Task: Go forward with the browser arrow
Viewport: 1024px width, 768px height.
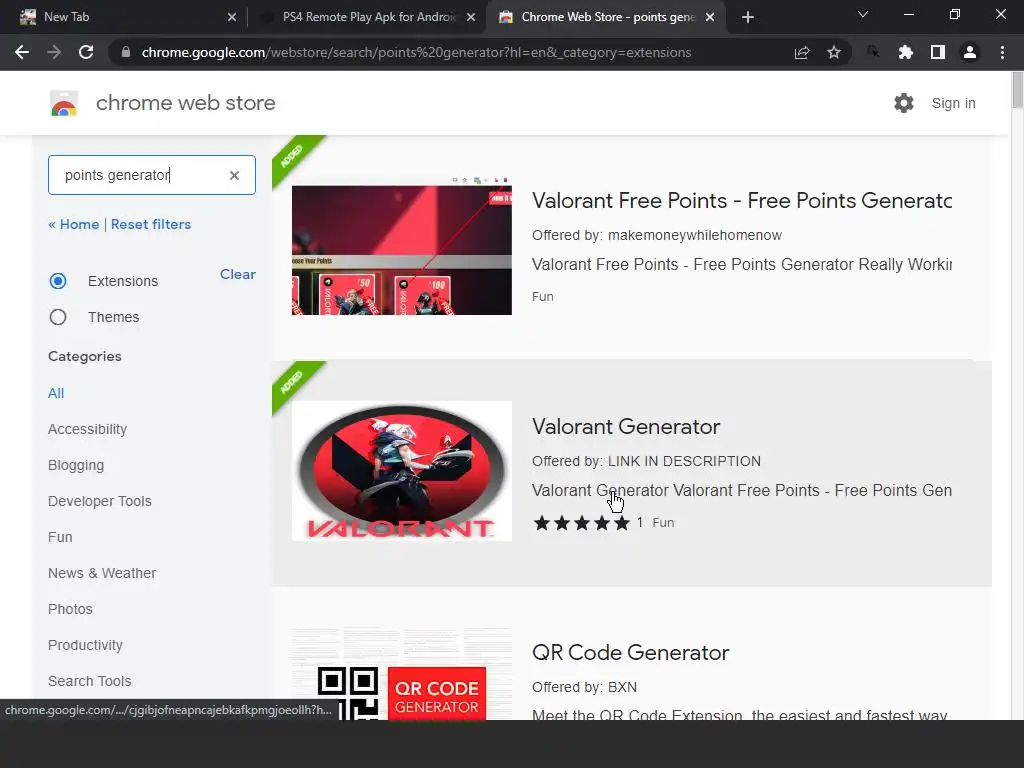Action: (x=54, y=52)
